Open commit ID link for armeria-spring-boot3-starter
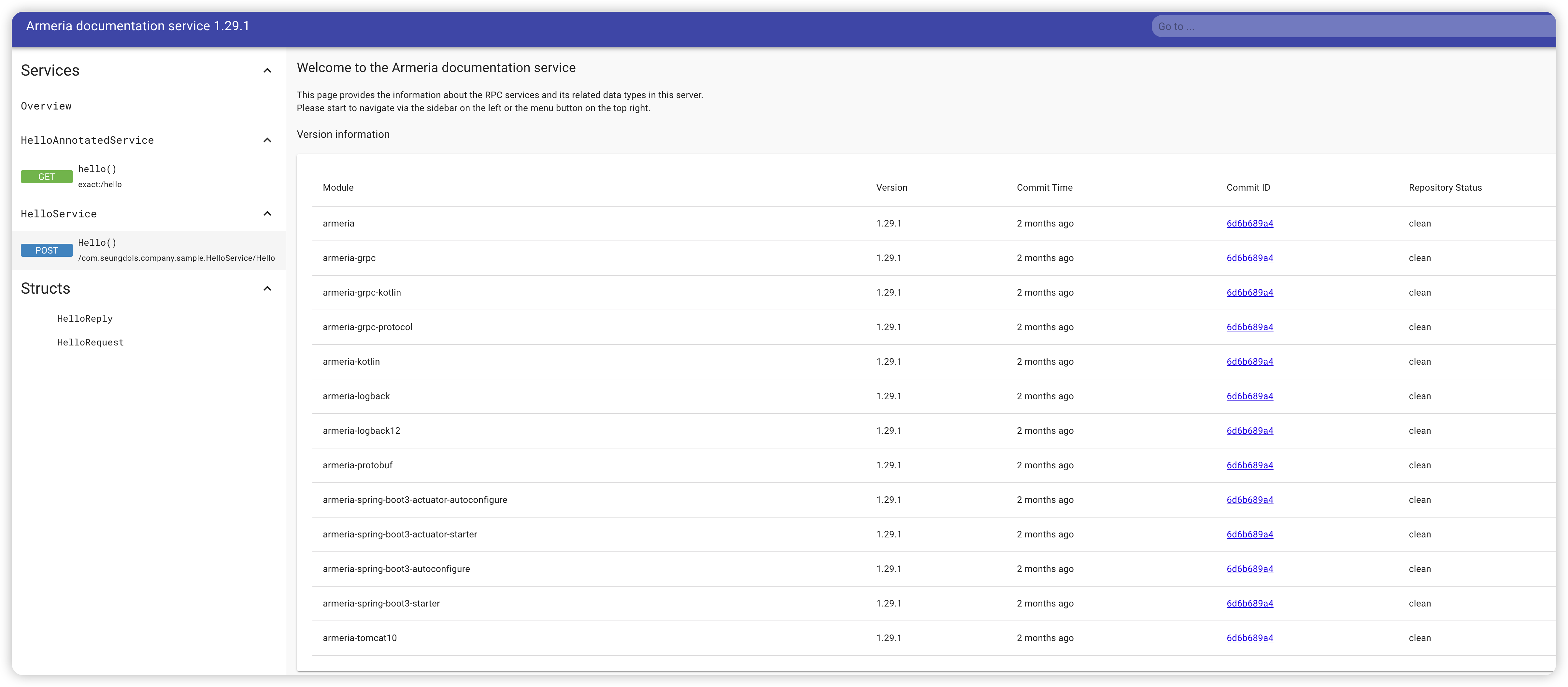This screenshot has width=1568, height=687. pyautogui.click(x=1250, y=604)
